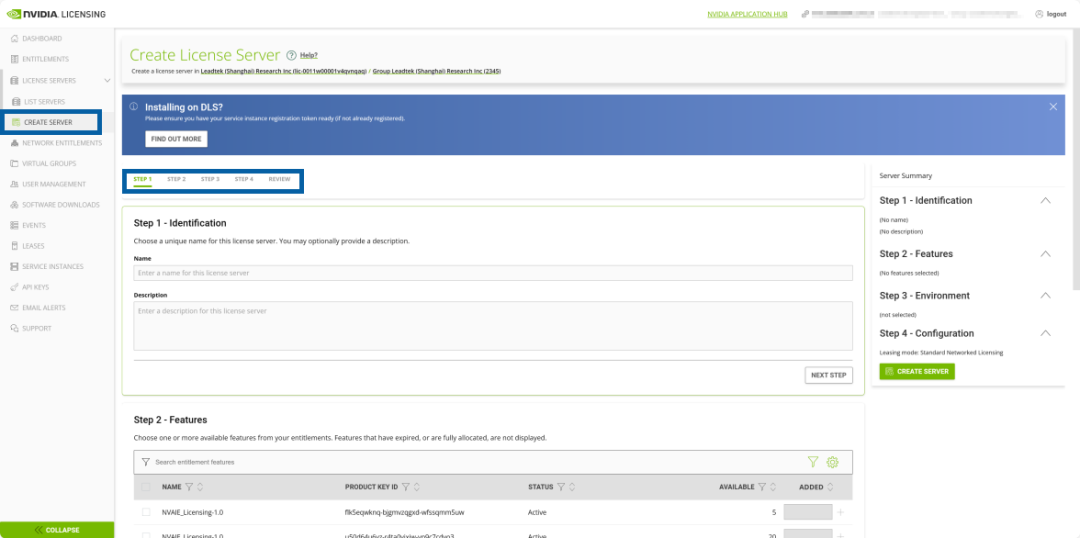Focus the Added quantity box for flk5eqwknq row

pos(808,513)
